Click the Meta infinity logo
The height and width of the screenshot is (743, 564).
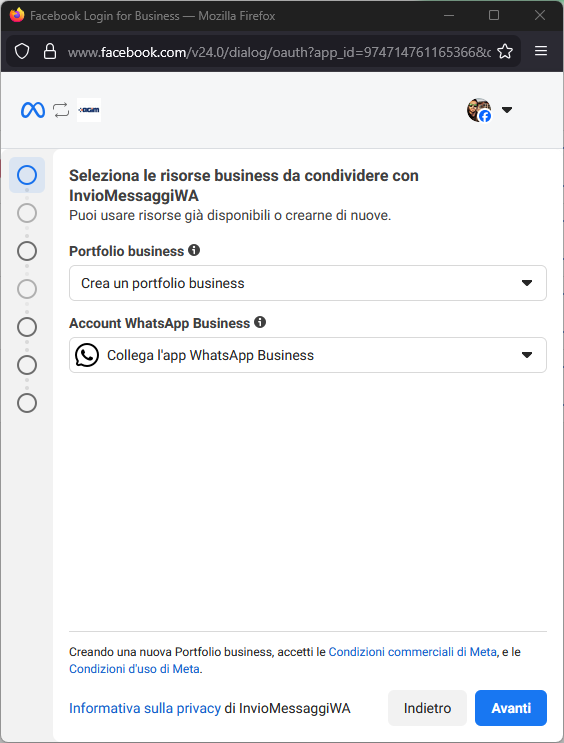pos(33,110)
